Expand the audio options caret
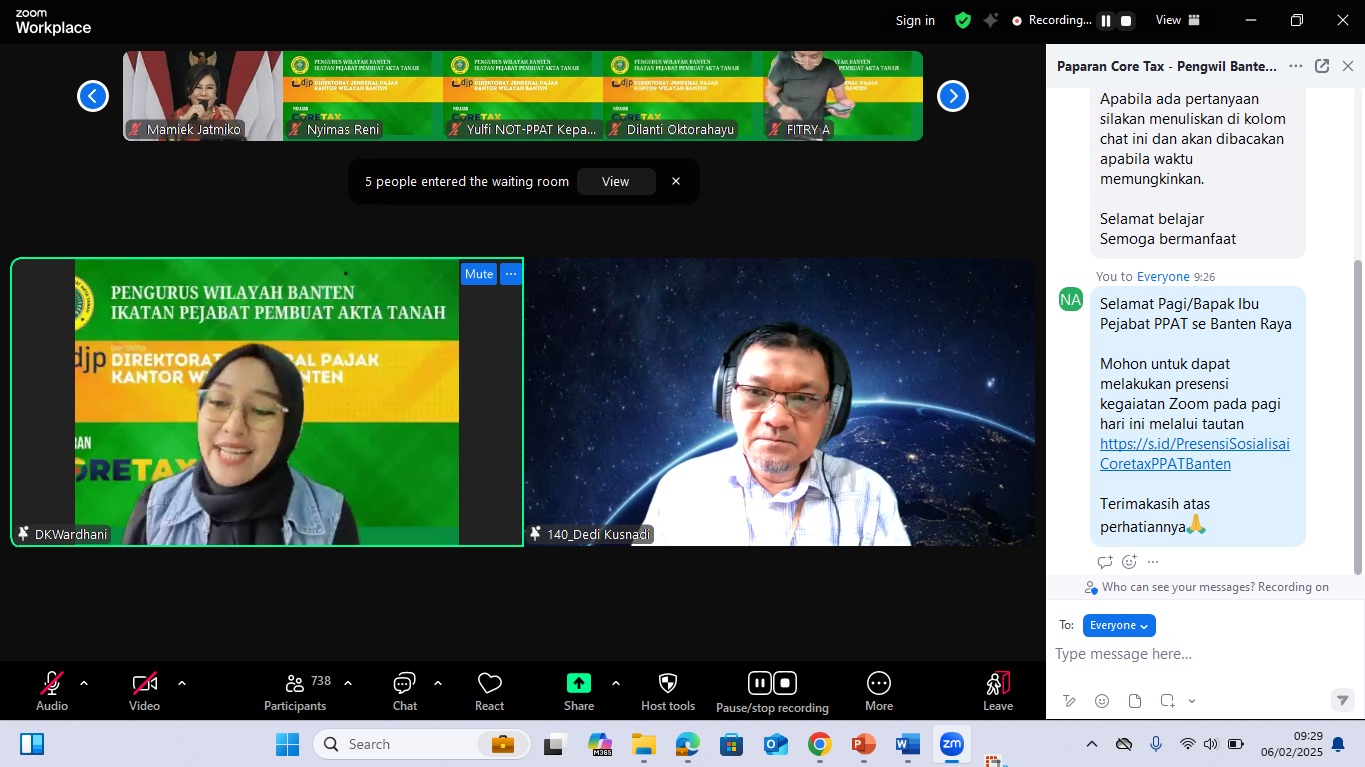This screenshot has width=1365, height=767. coord(84,684)
